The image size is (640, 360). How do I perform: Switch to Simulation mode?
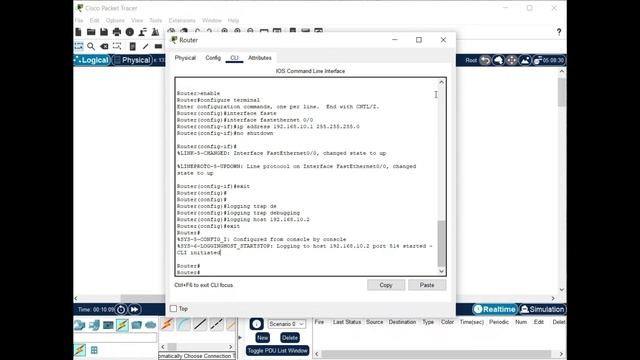point(542,309)
